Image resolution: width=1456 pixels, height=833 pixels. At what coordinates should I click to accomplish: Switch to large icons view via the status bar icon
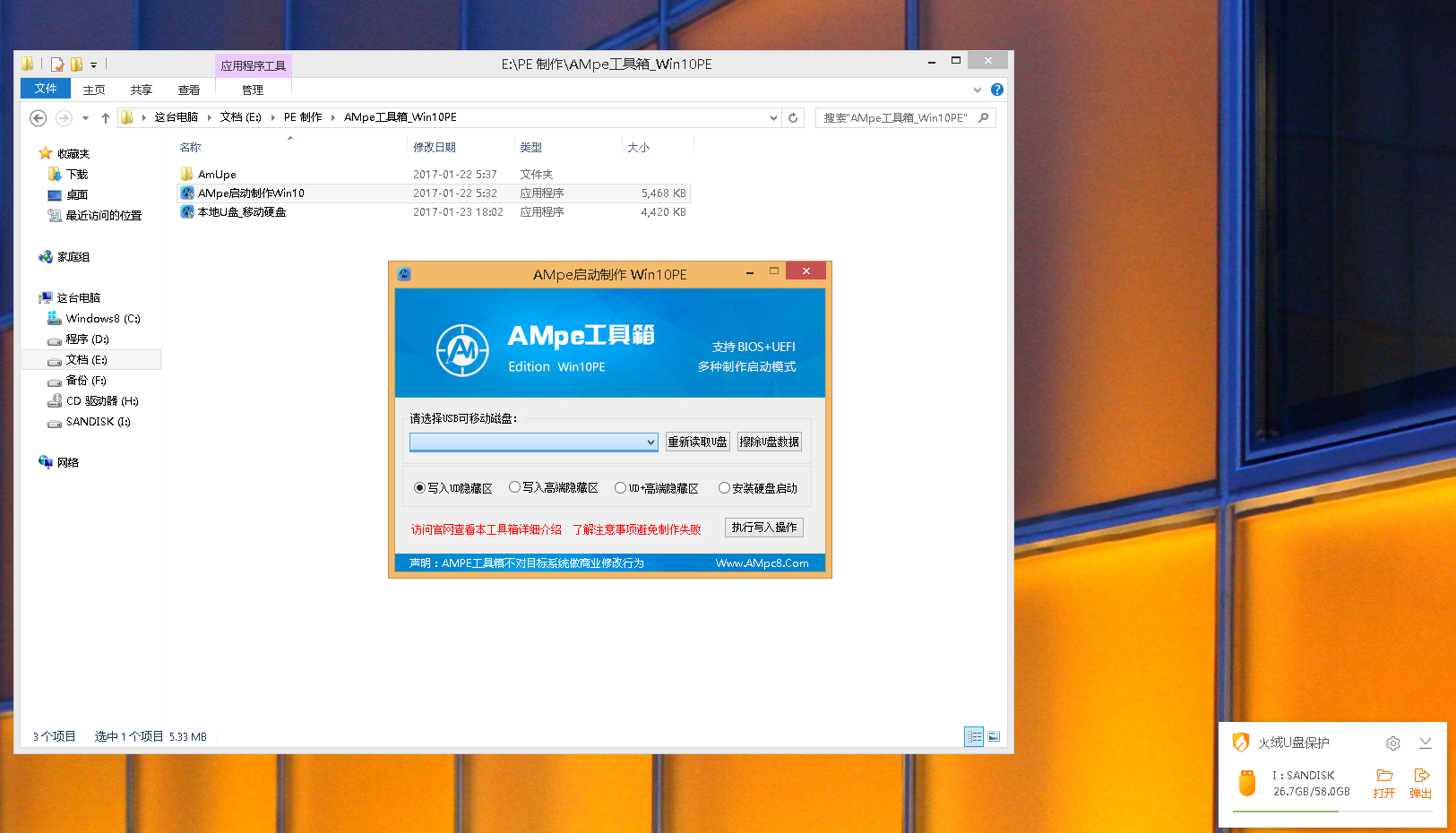click(994, 736)
